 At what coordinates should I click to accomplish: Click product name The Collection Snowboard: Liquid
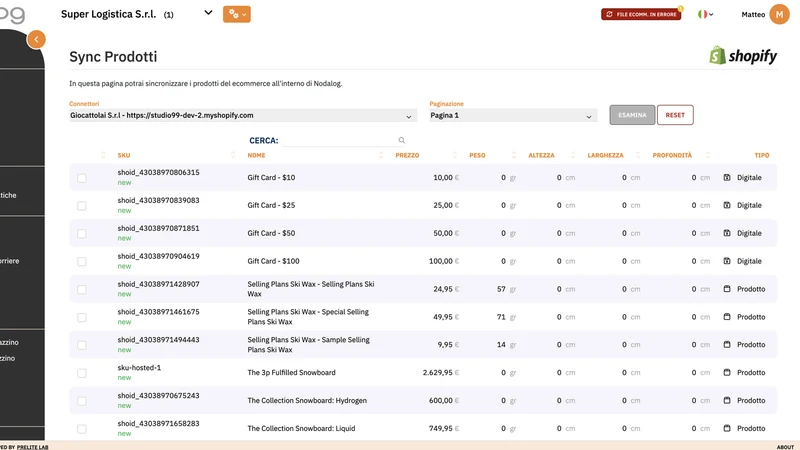(301, 429)
